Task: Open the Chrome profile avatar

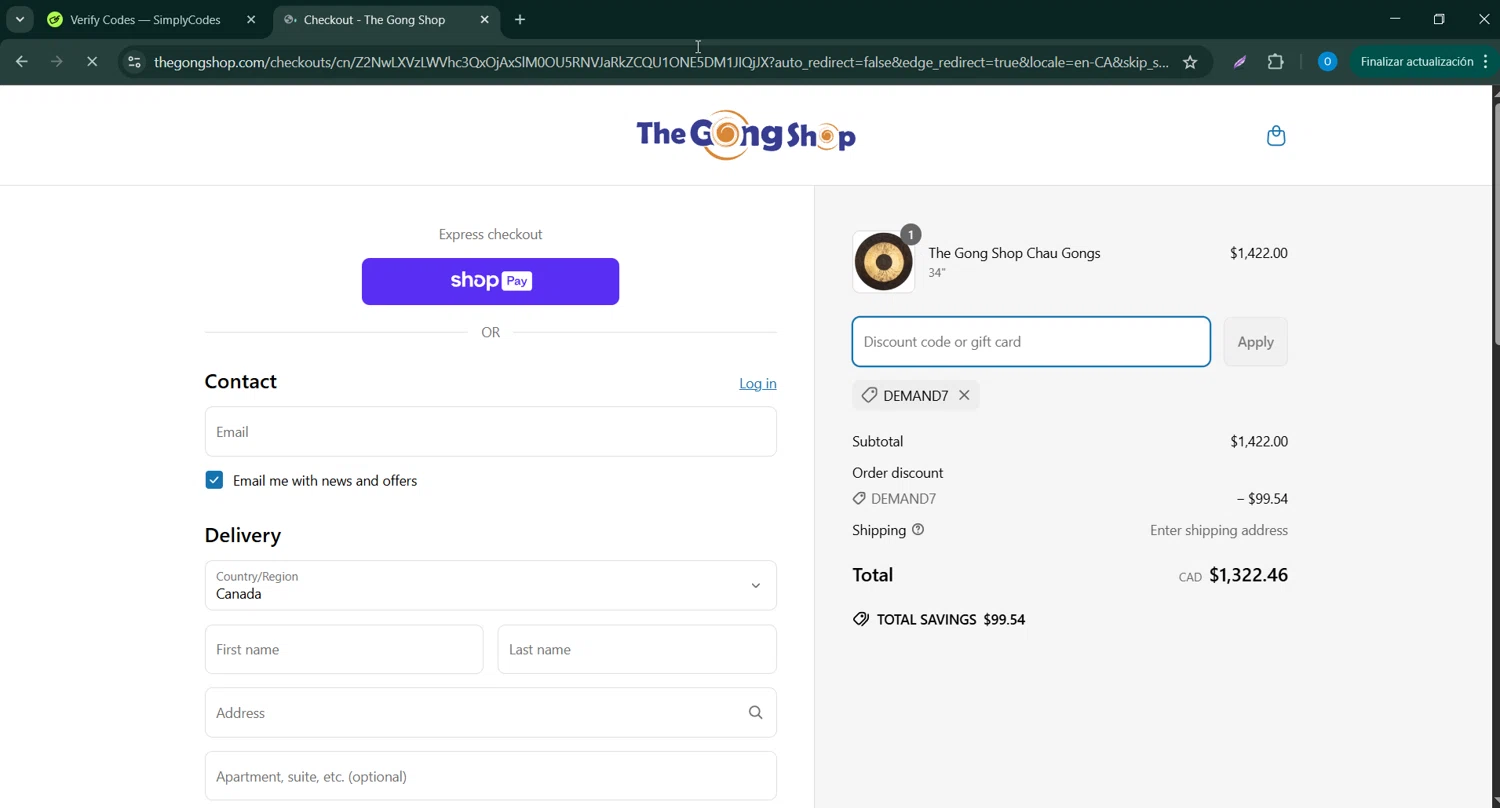Action: click(x=1327, y=62)
